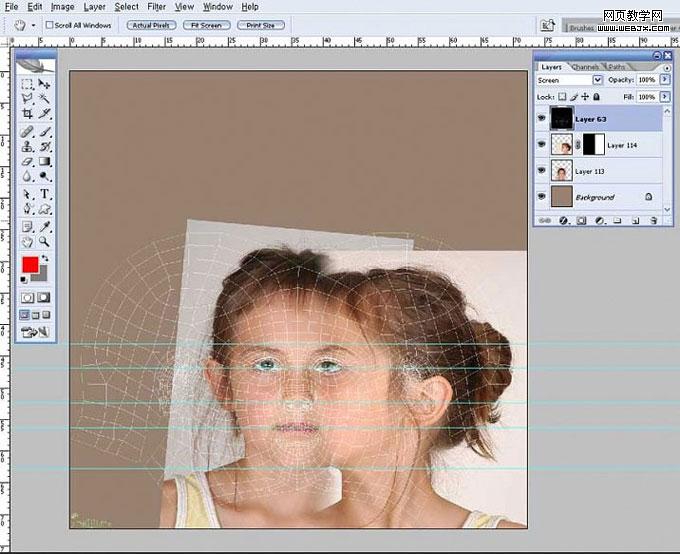Open the Opacity slider arrow
680x554 pixels.
[664, 80]
